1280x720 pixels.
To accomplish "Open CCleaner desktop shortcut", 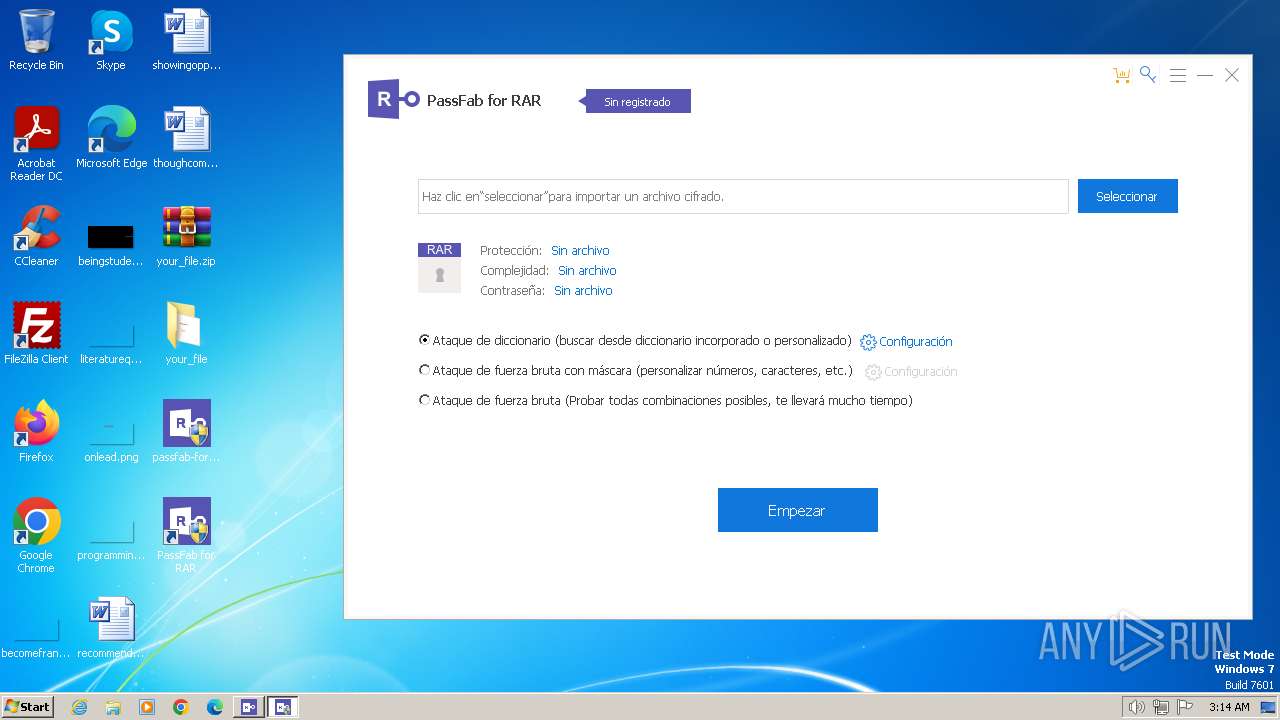I will 36,236.
